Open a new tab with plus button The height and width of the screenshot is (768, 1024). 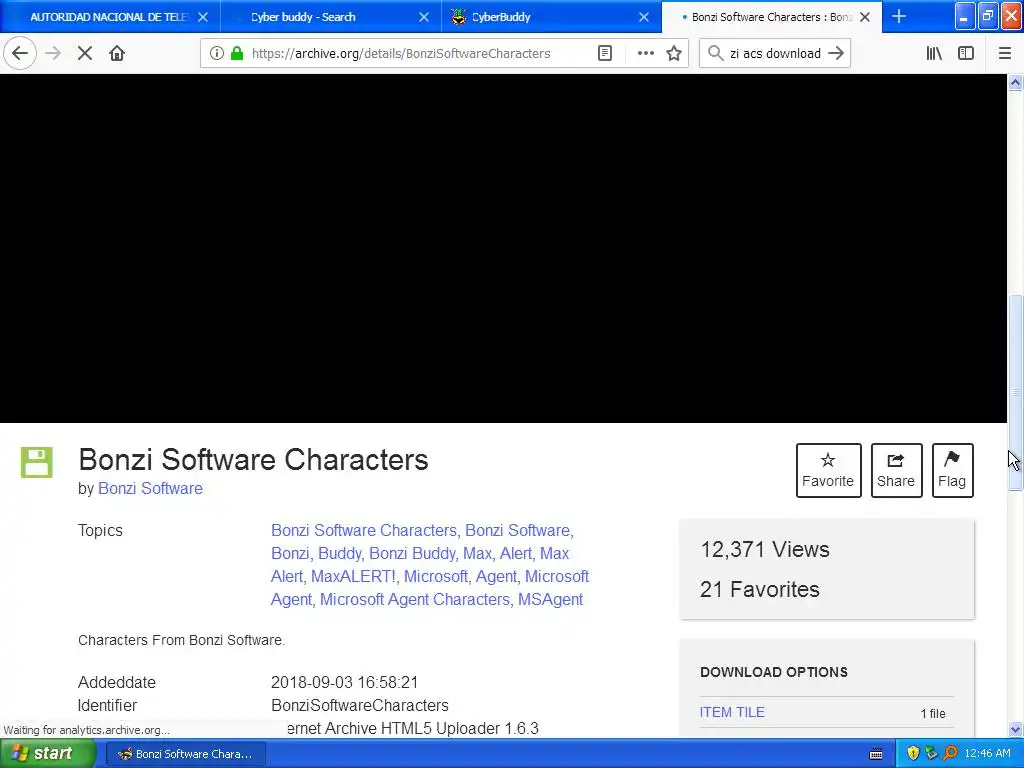tap(899, 16)
